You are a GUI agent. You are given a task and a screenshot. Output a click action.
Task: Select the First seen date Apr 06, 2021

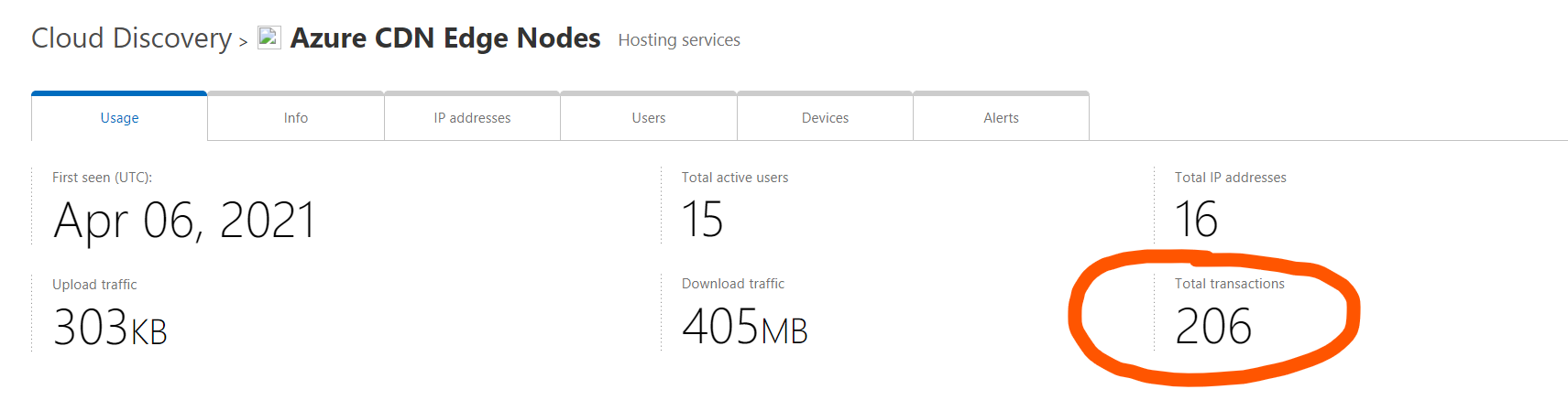pyautogui.click(x=184, y=221)
